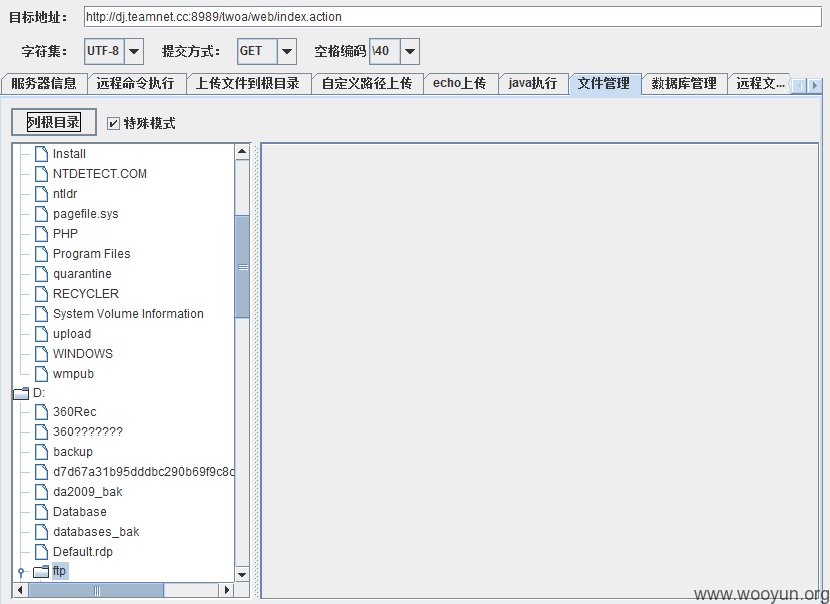
Task: Click the file icon beside WINDOWS
Action: pos(41,354)
